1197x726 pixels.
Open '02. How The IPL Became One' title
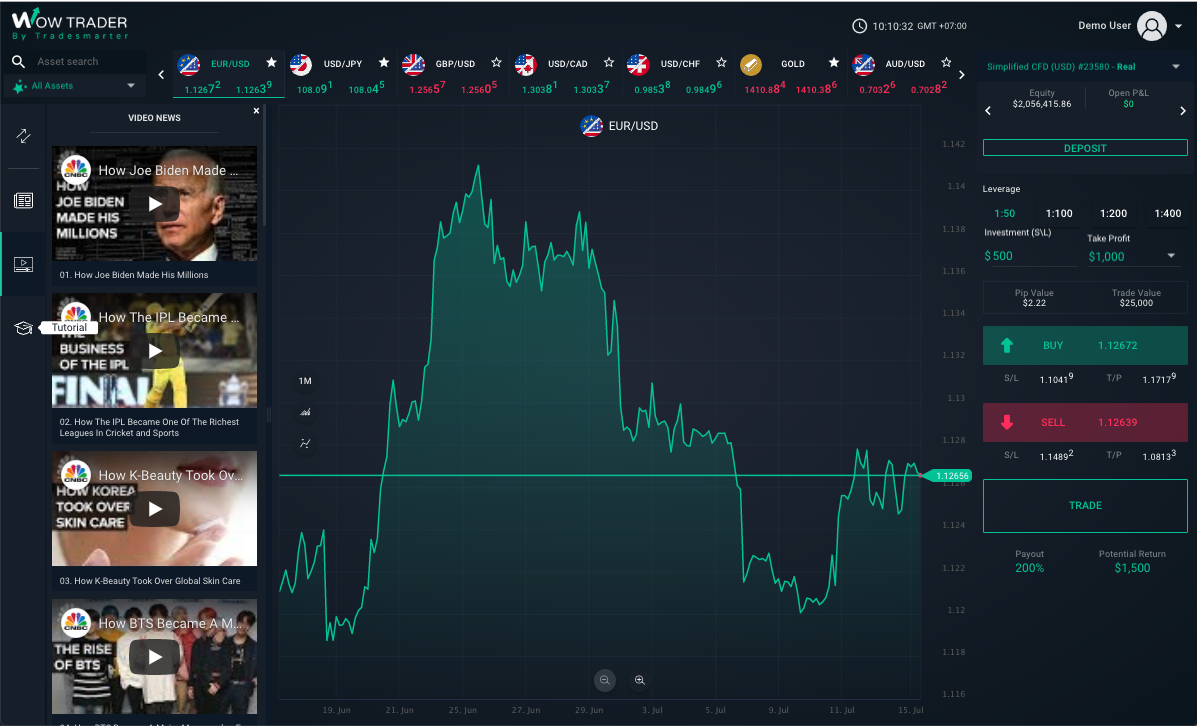[149, 427]
